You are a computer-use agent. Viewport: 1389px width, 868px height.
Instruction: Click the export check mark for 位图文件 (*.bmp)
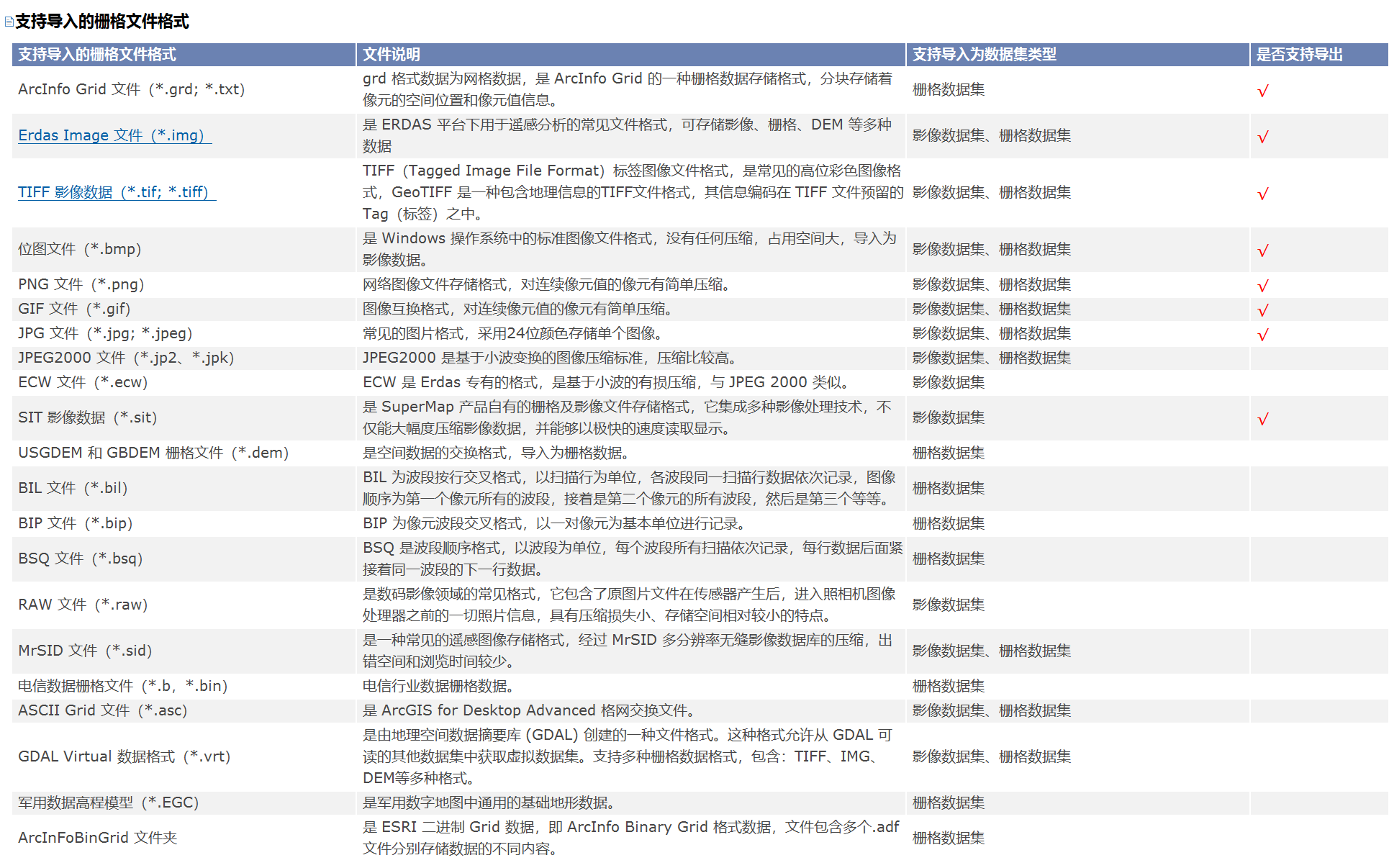[x=1262, y=251]
